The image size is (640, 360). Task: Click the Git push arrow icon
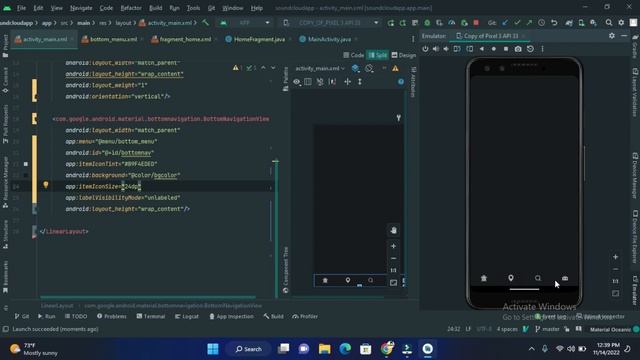[x=529, y=23]
